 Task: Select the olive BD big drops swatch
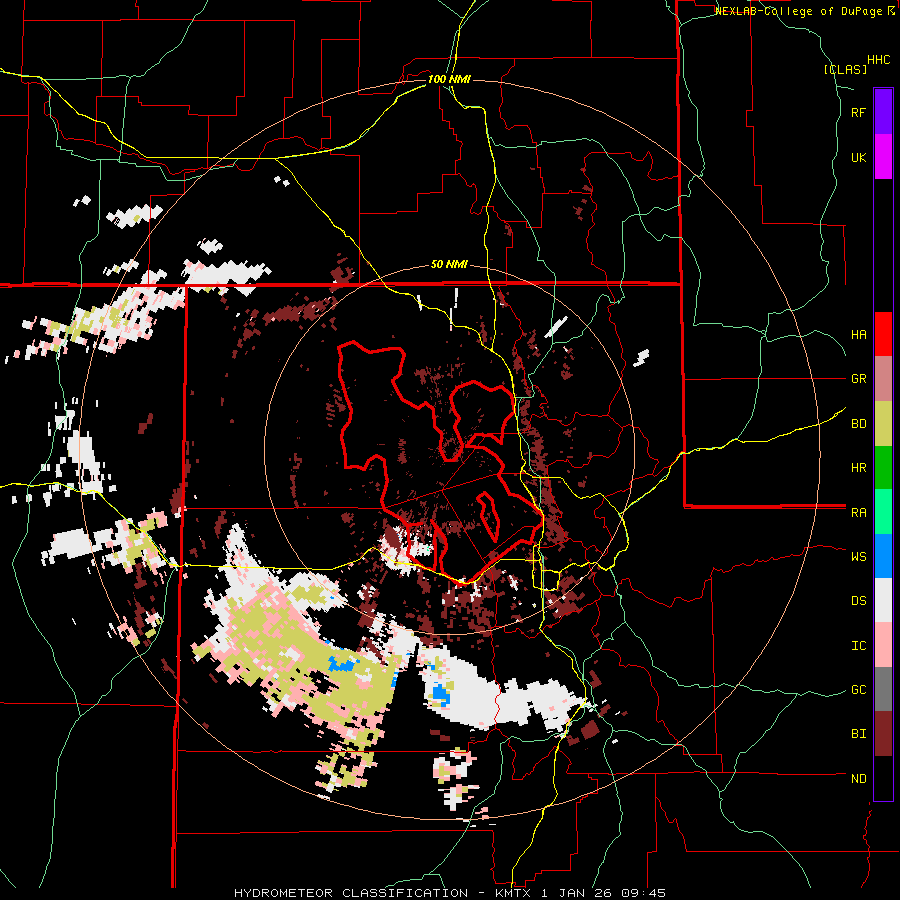[x=883, y=424]
